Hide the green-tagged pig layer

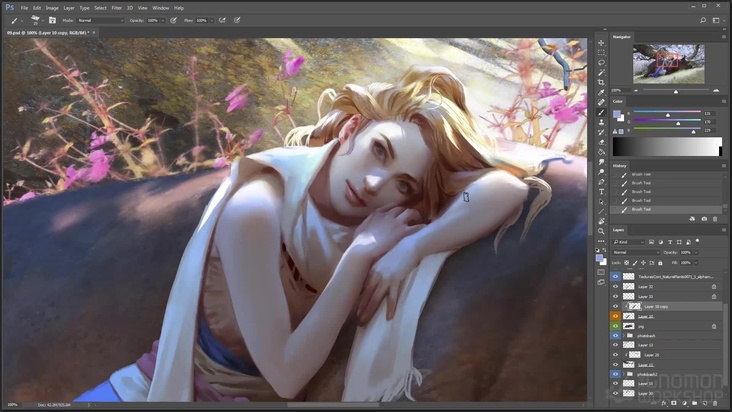tap(615, 326)
